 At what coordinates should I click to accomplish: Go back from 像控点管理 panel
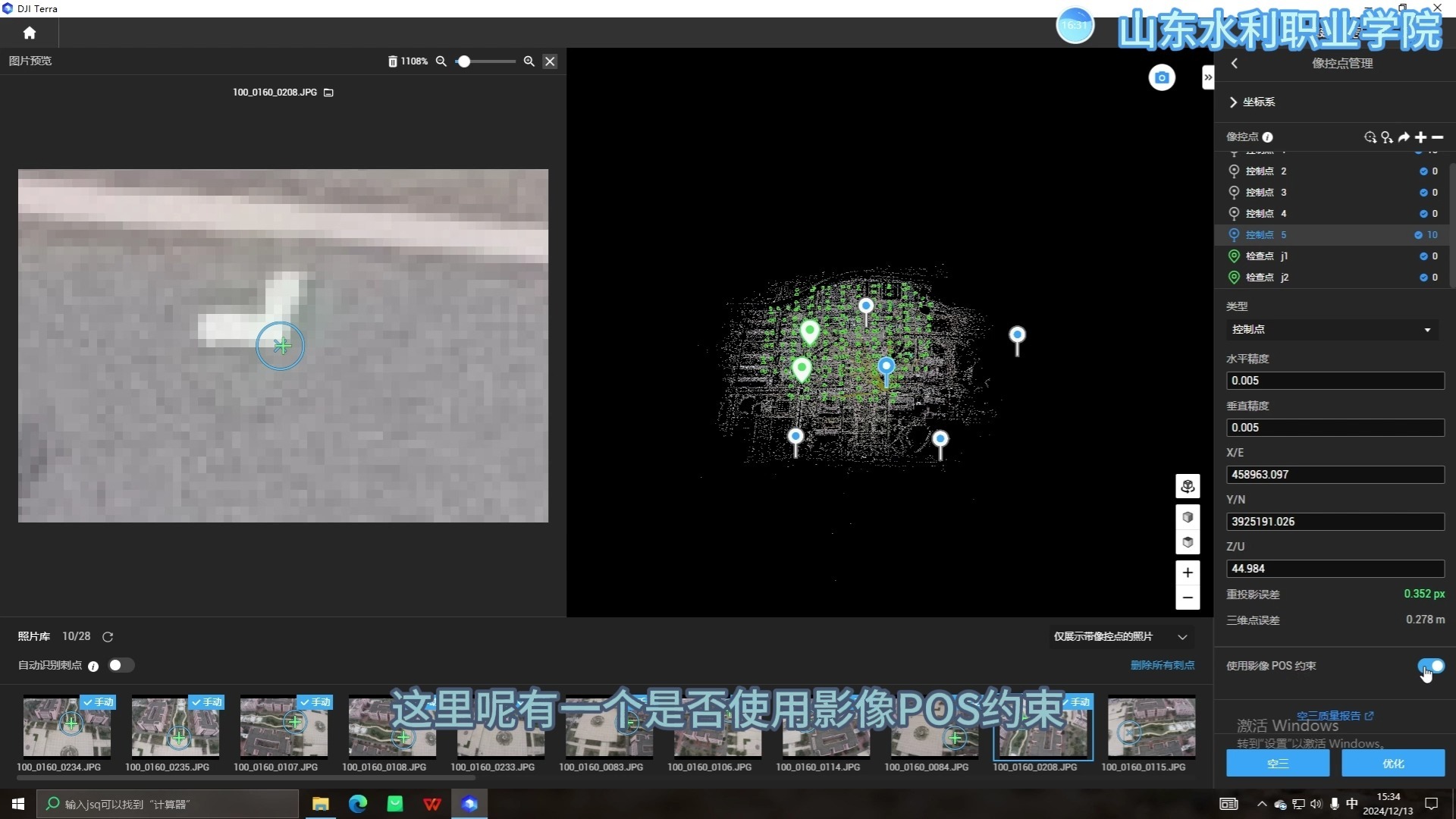[x=1235, y=64]
